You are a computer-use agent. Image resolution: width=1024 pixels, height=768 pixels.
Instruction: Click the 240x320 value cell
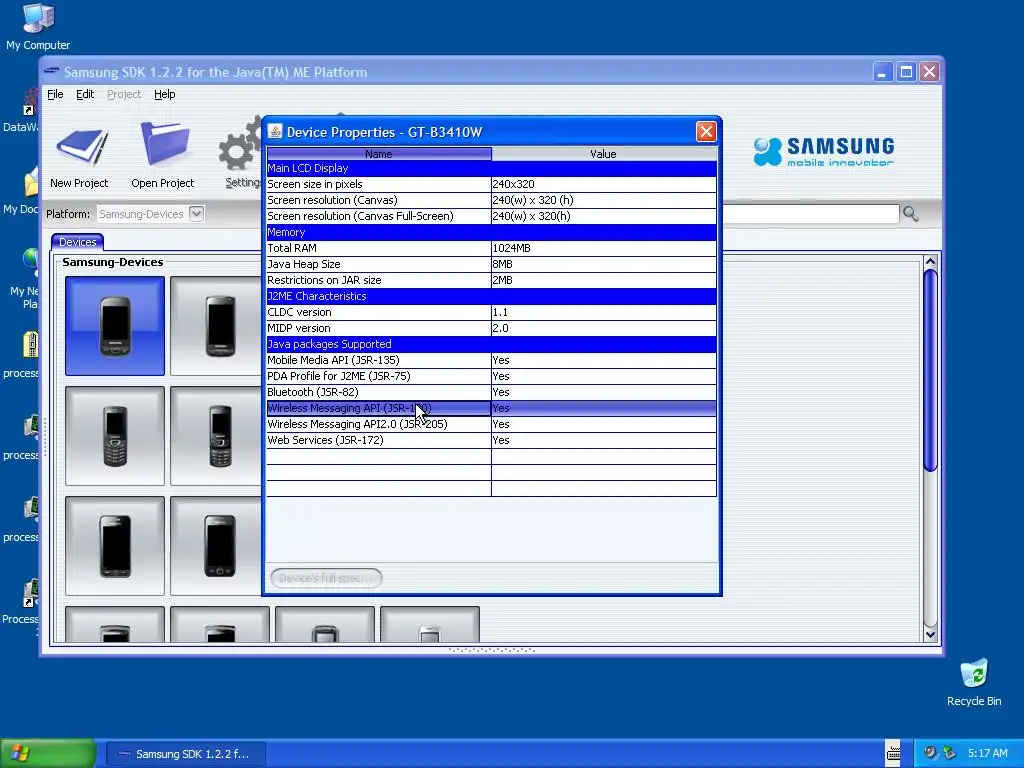coord(604,184)
